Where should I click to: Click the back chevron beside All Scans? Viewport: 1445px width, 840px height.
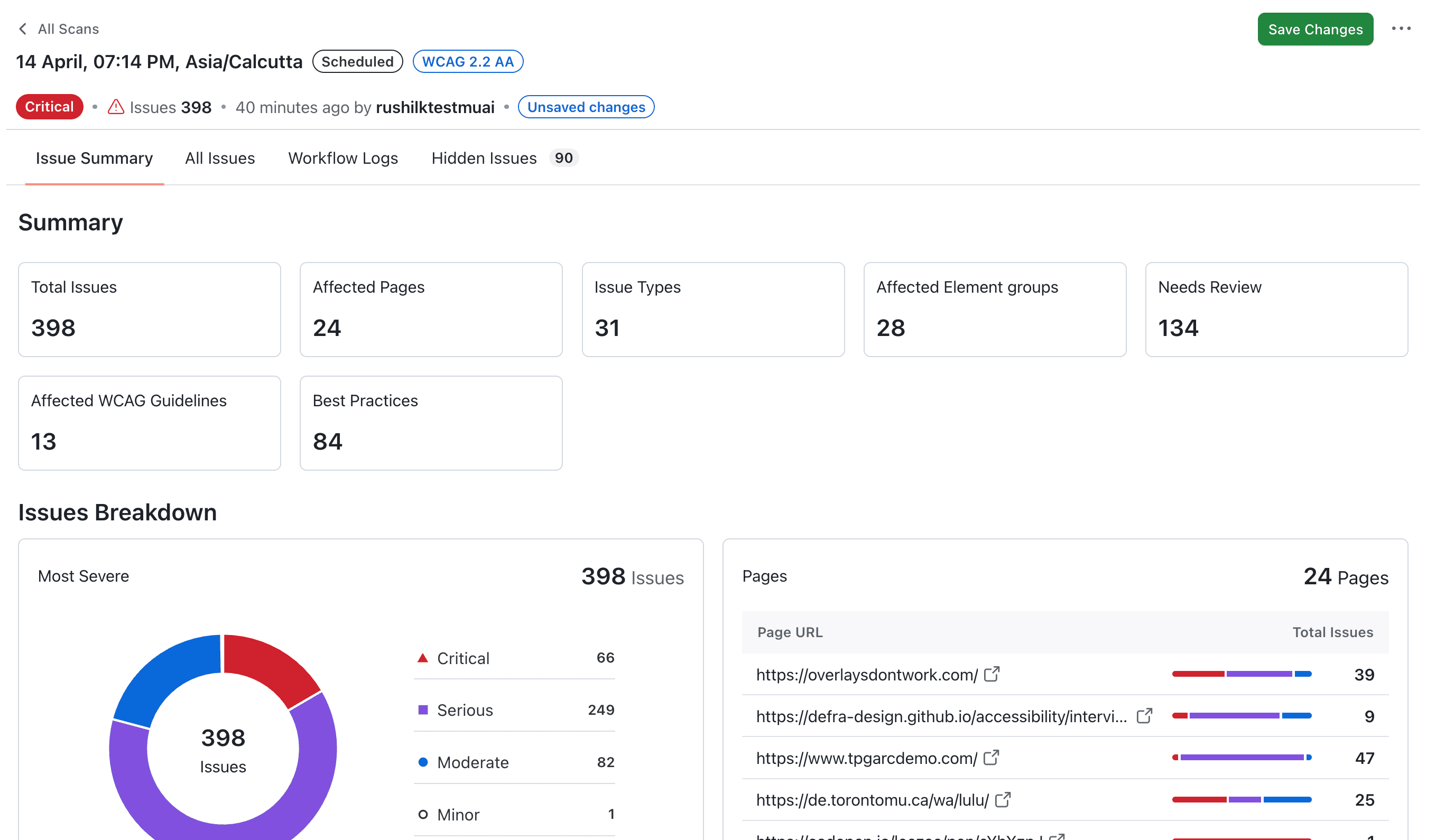pyautogui.click(x=23, y=29)
